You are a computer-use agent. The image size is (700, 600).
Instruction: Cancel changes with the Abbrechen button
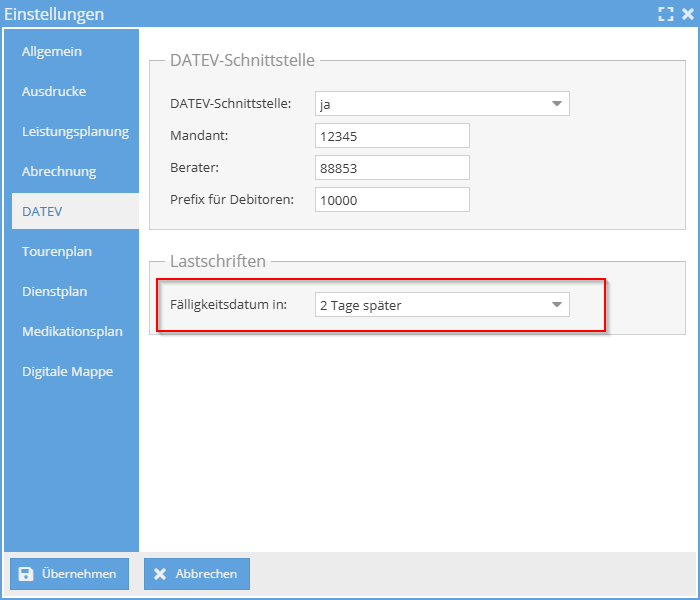coord(197,574)
